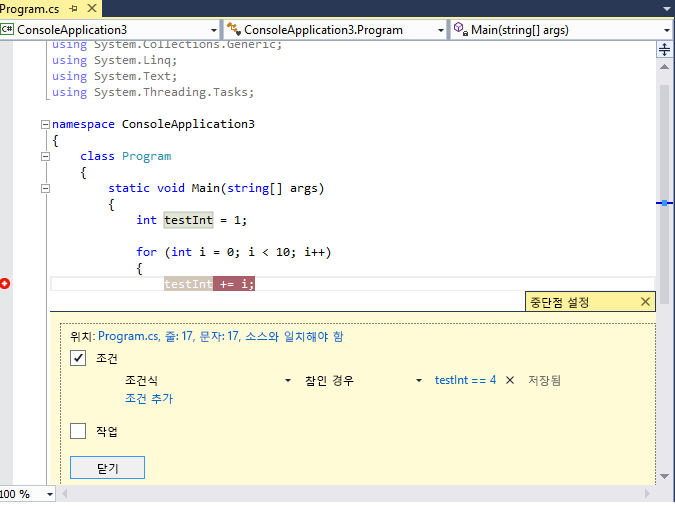This screenshot has height=506, width=675.
Task: Click the red breakpoint glyph in the margin
Action: 6,284
